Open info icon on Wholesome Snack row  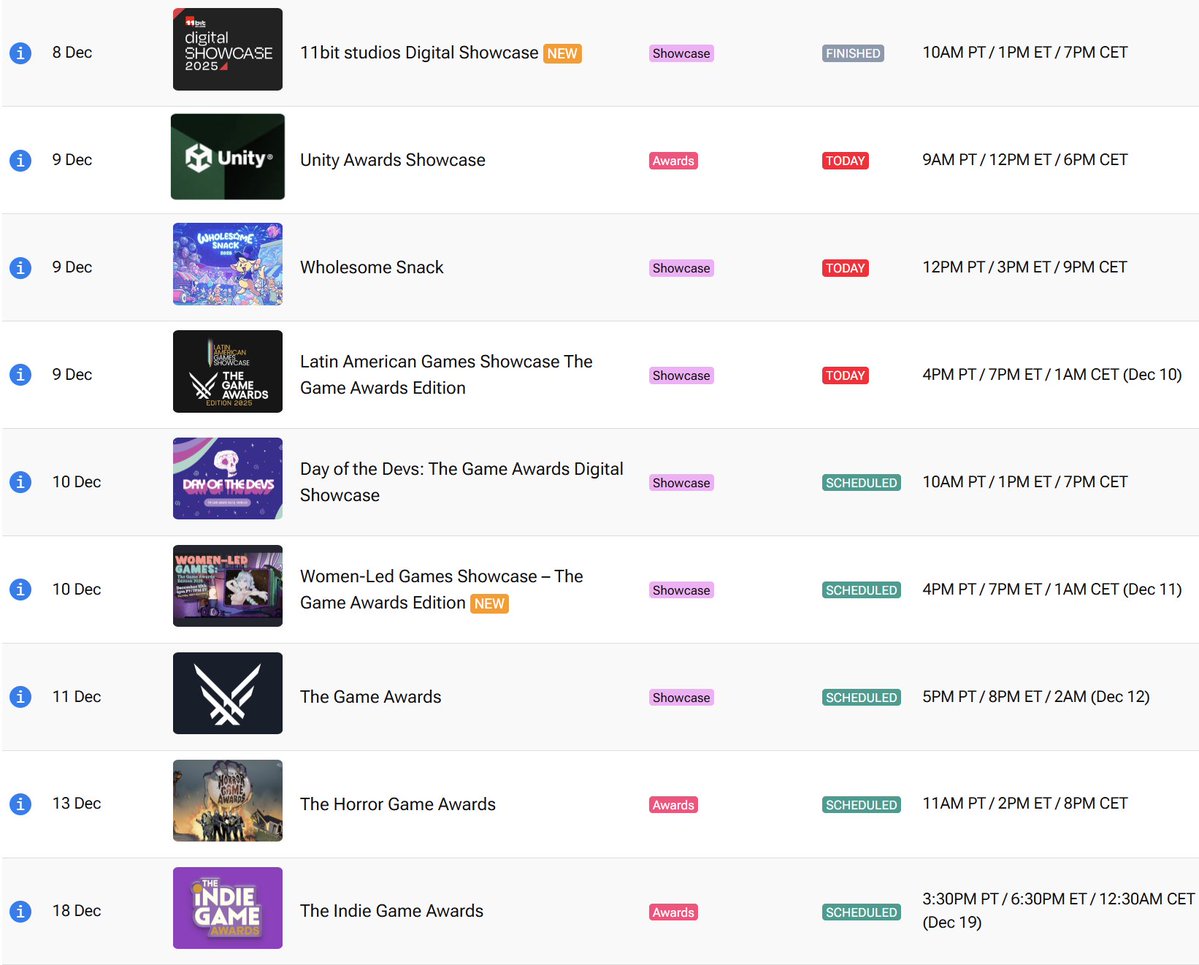pyautogui.click(x=20, y=268)
